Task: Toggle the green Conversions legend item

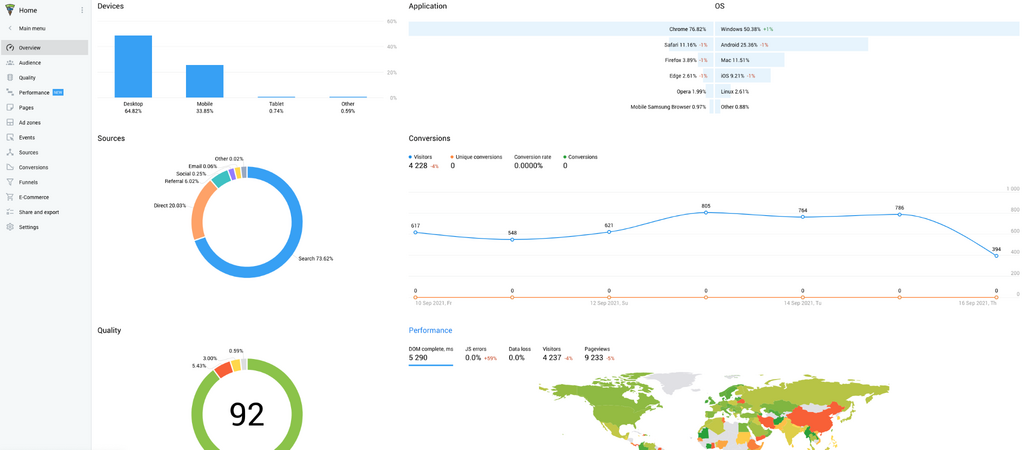Action: pyautogui.click(x=581, y=157)
